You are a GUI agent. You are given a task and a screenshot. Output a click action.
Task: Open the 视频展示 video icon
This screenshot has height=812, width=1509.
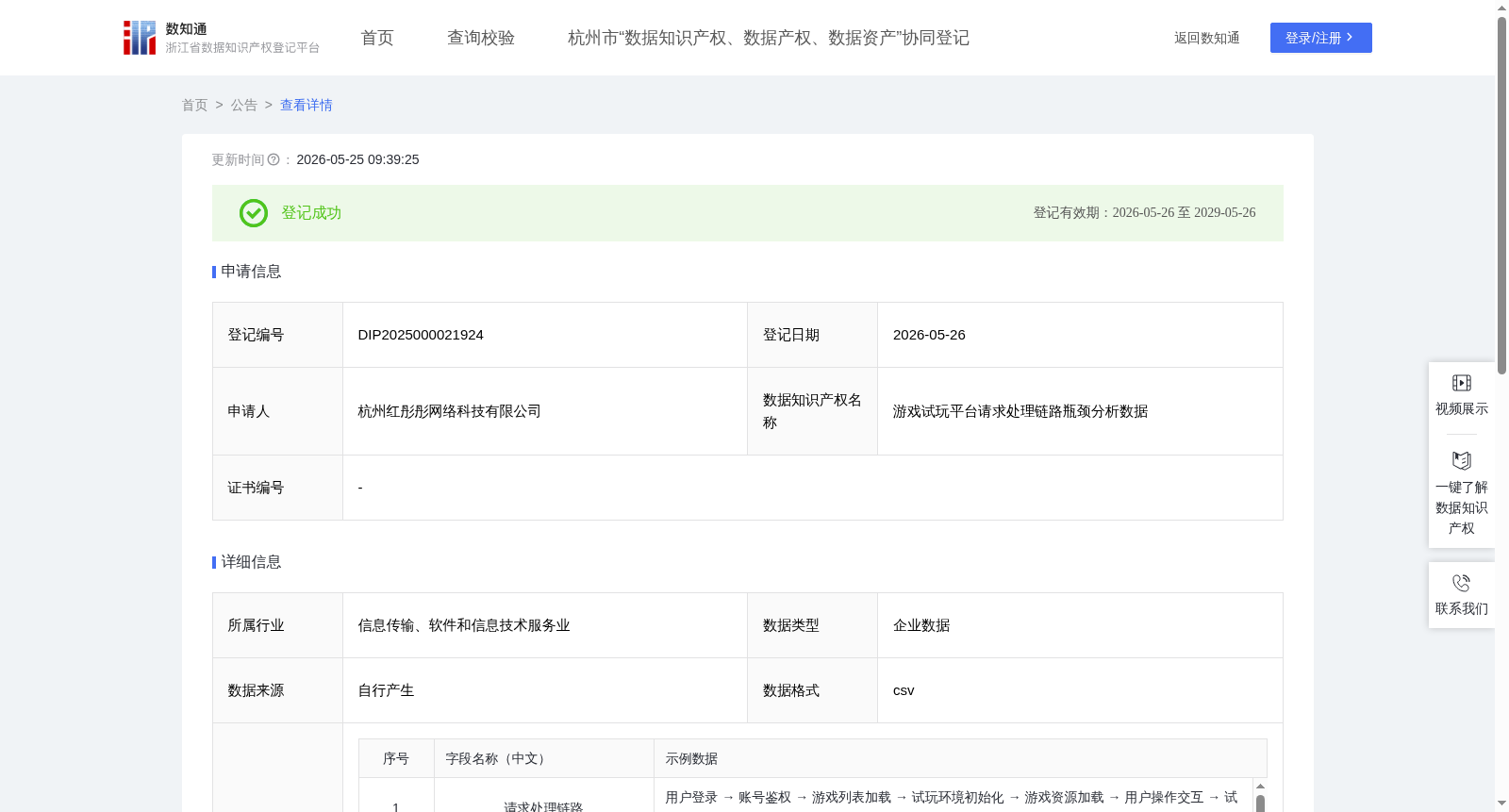(1462, 383)
